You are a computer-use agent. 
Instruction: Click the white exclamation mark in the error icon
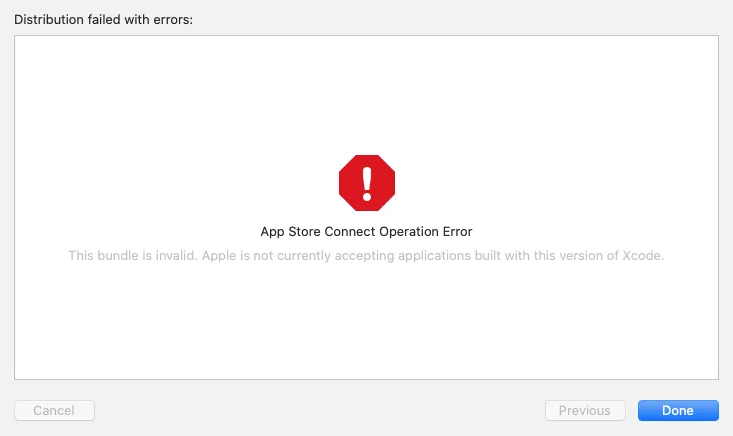367,182
